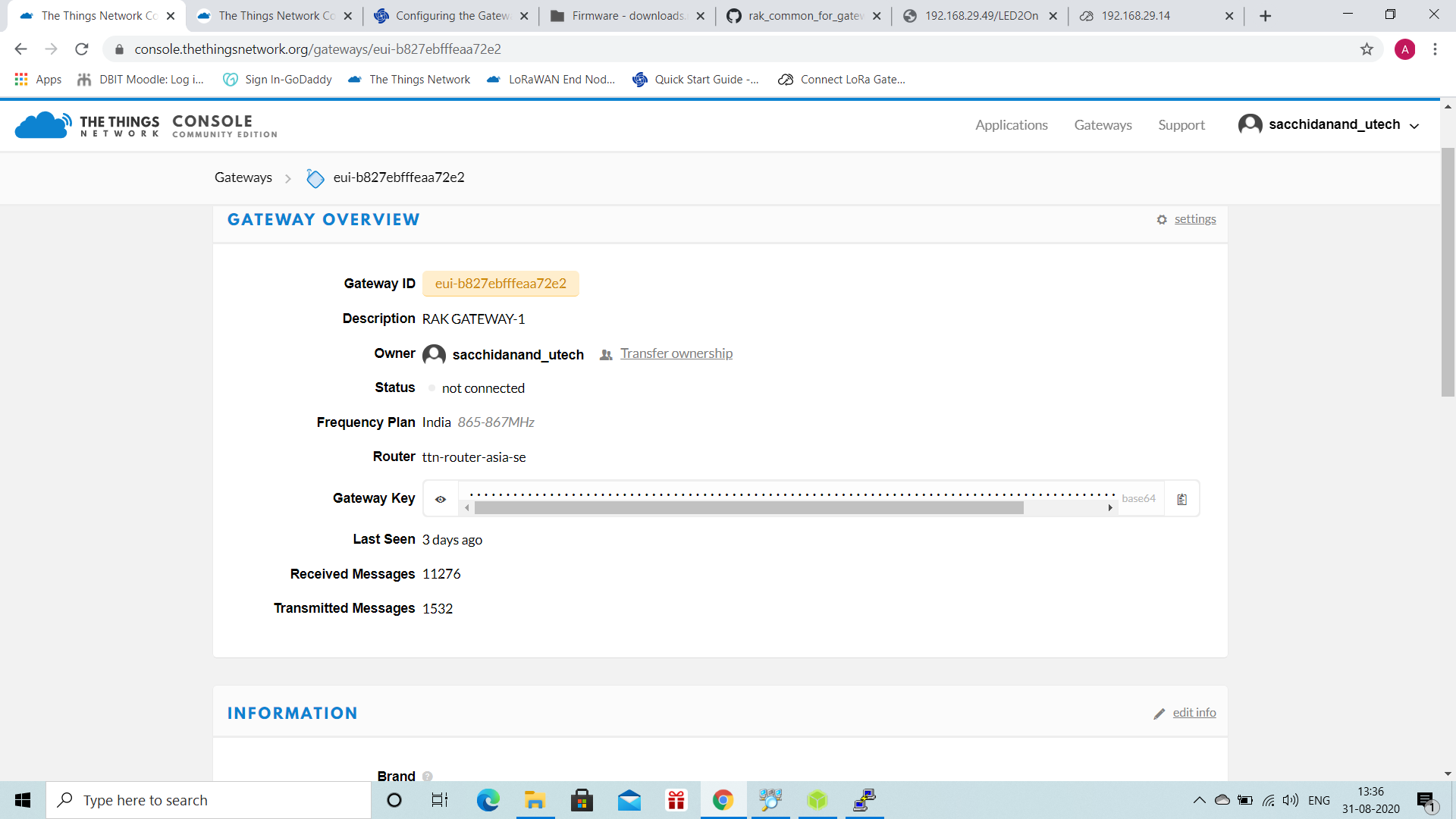Reload the page
The image size is (1456, 819).
pyautogui.click(x=82, y=49)
